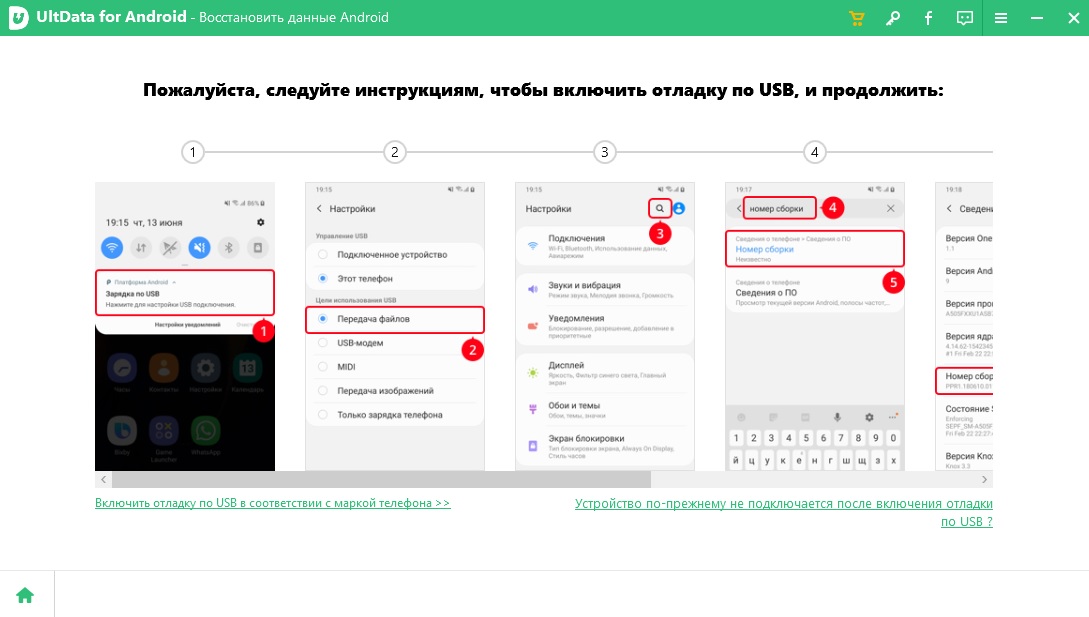Screen dimensions: 1089x617
Task: Click the left arrow of horizontal scrollbar
Action: (x=103, y=479)
